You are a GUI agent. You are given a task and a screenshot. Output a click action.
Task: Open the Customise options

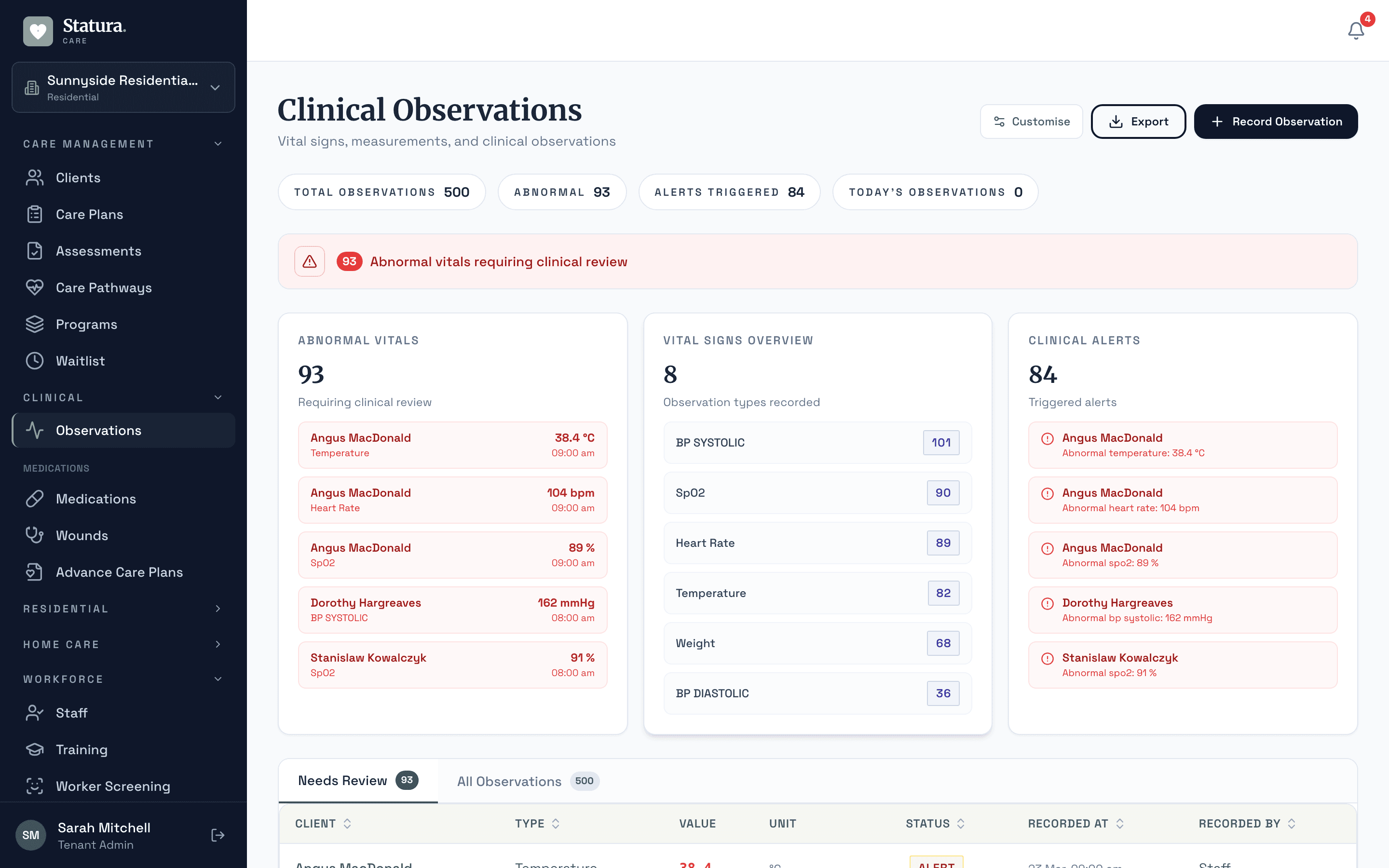(x=1031, y=121)
